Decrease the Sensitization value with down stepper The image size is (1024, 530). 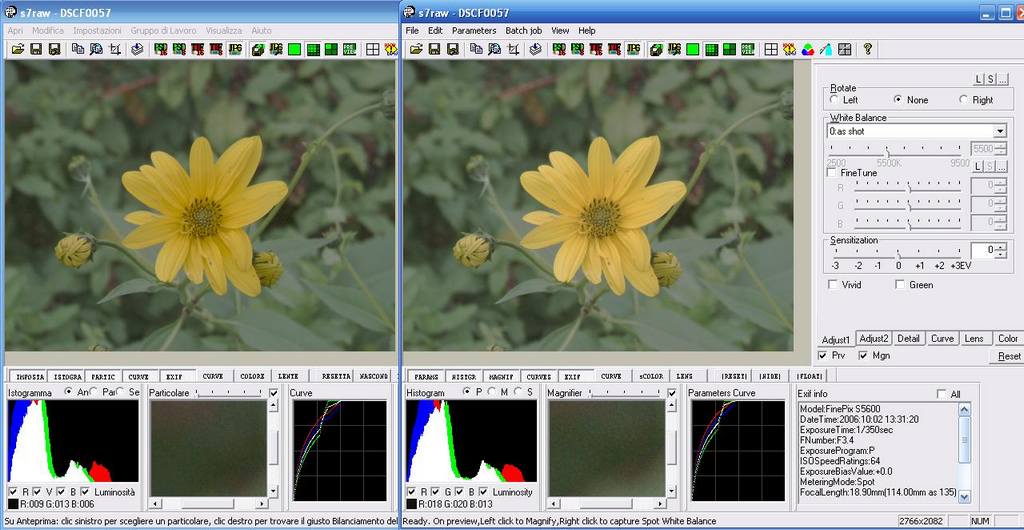coord(1000,254)
